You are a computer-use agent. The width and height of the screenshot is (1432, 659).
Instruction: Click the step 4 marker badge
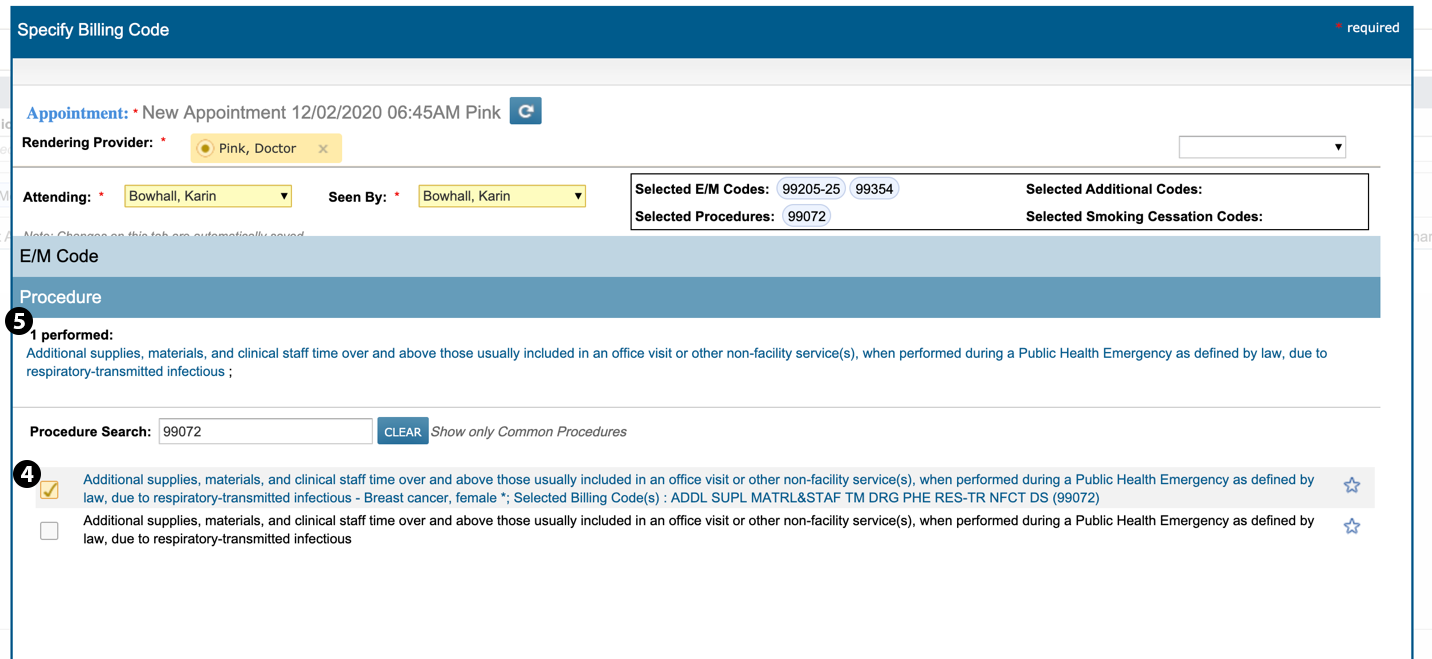[28, 474]
